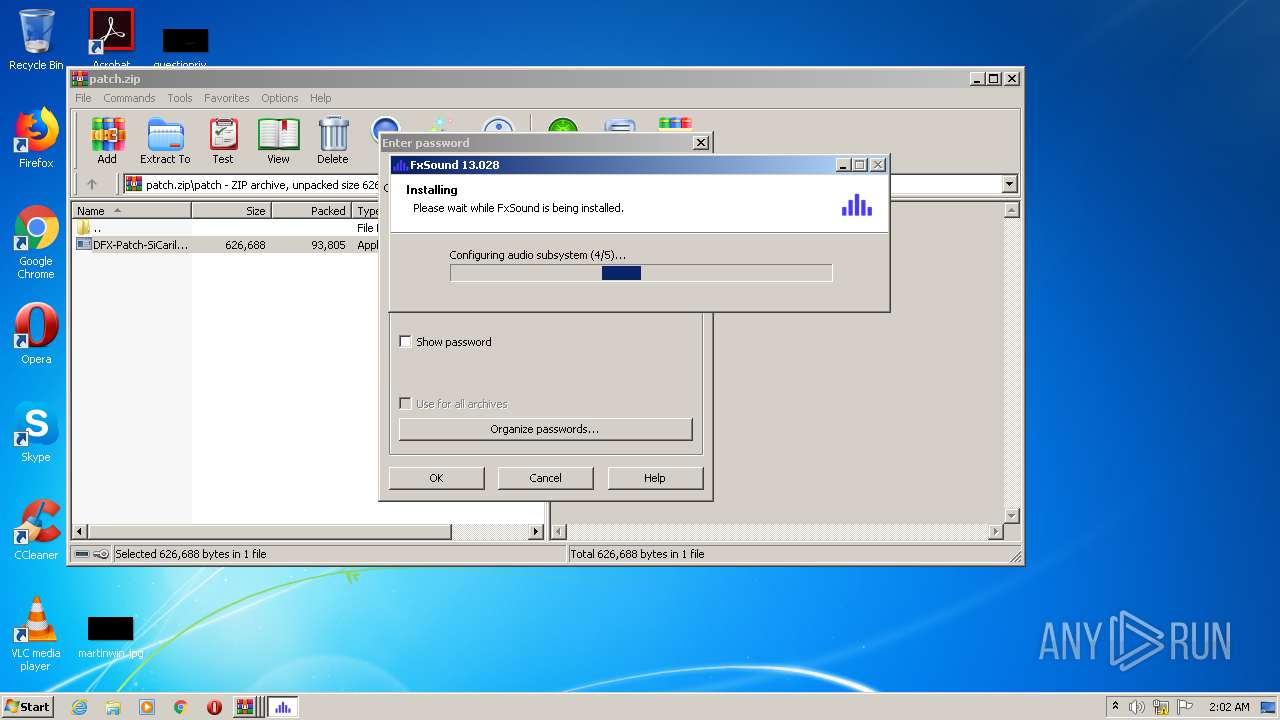
Task: Click the "Total 626,688 bytes in 1 file" status text
Action: (x=637, y=554)
